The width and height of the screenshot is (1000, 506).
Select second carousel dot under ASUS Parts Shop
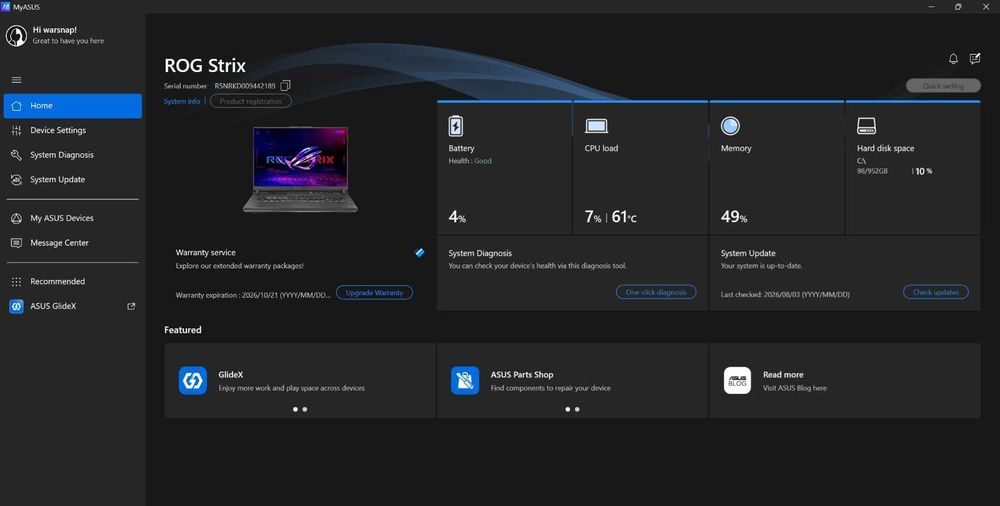(x=577, y=410)
